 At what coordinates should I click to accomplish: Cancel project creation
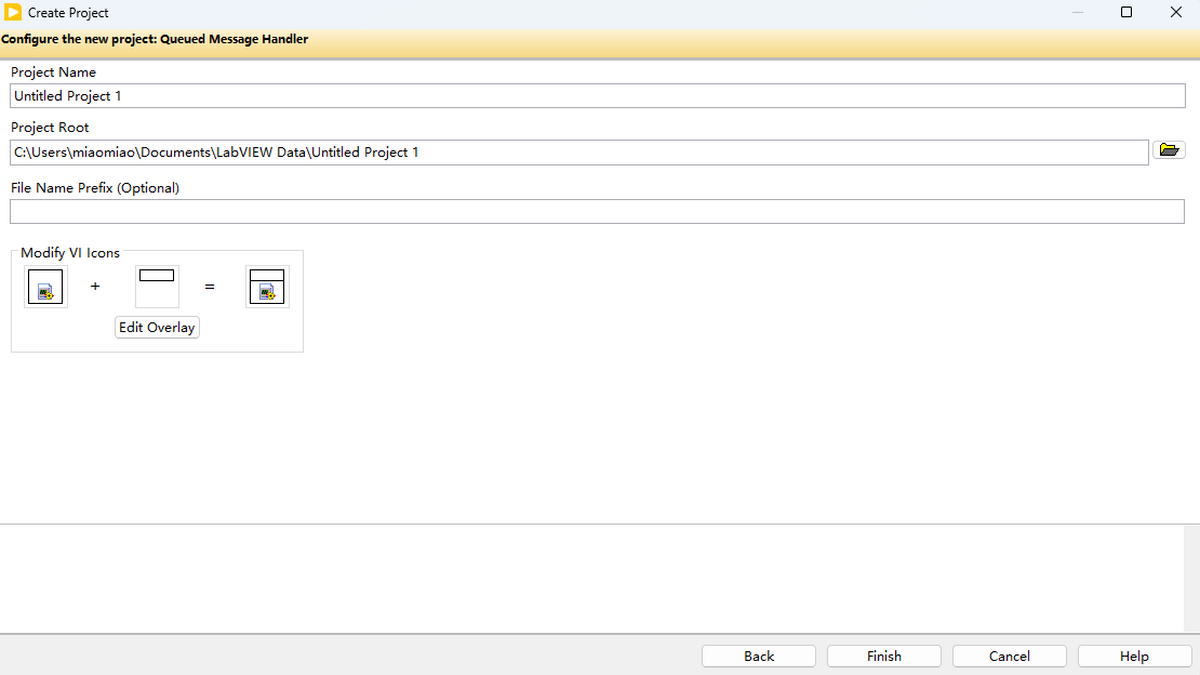pyautogui.click(x=1009, y=656)
